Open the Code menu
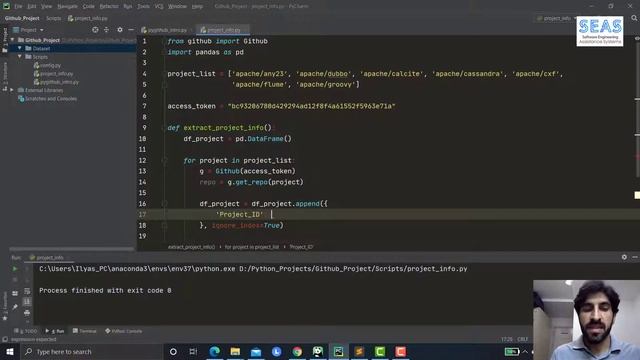 click(x=89, y=7)
